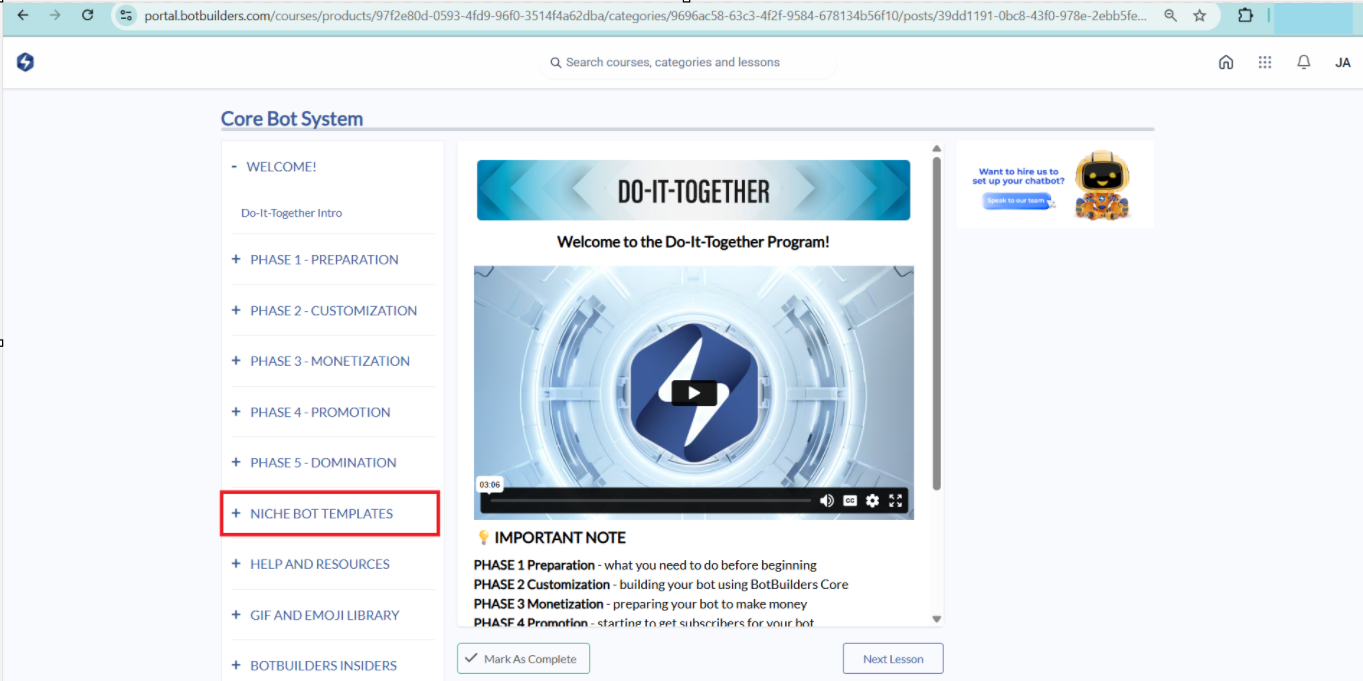
Task: Click the lesson content scrollbar
Action: click(x=937, y=323)
